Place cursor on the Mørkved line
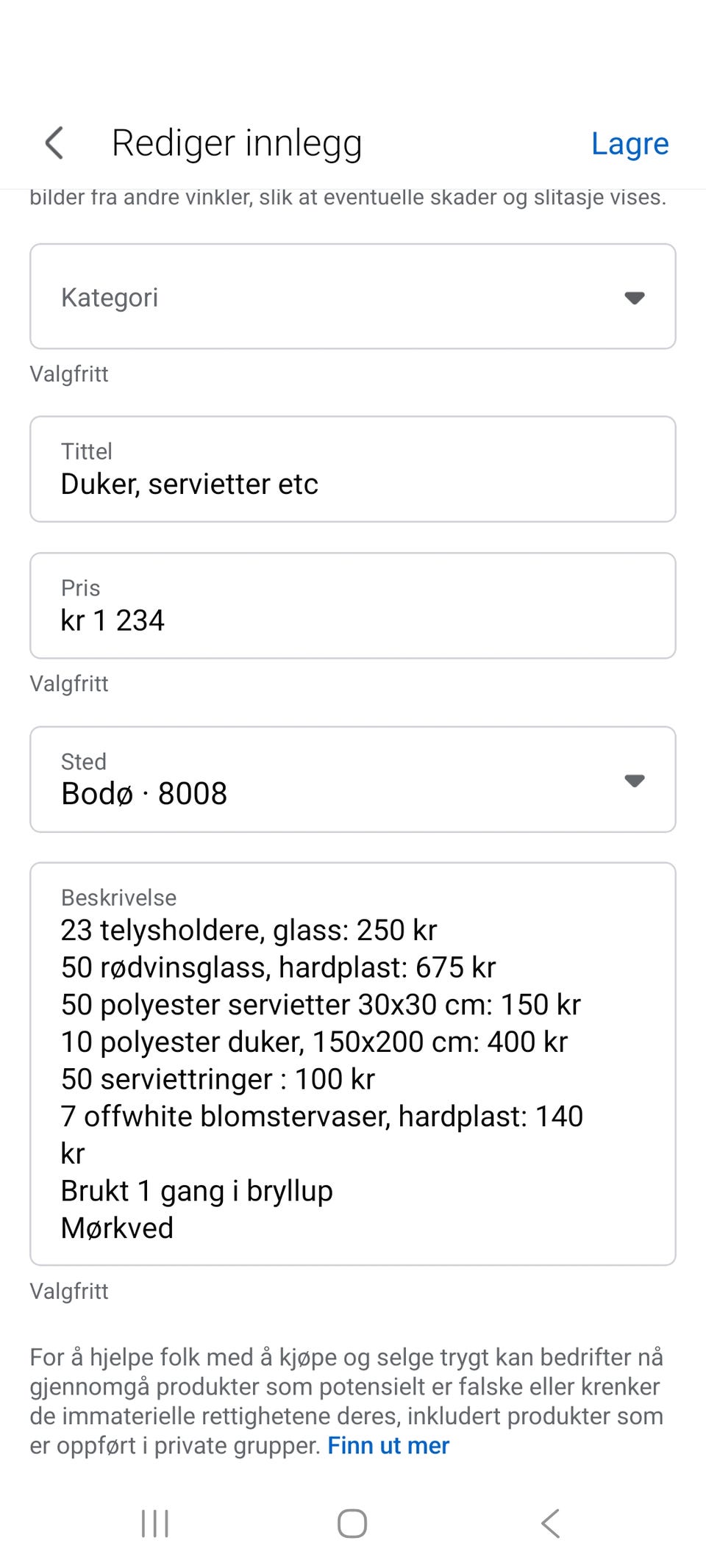This screenshot has width=706, height=1568. point(117,1228)
